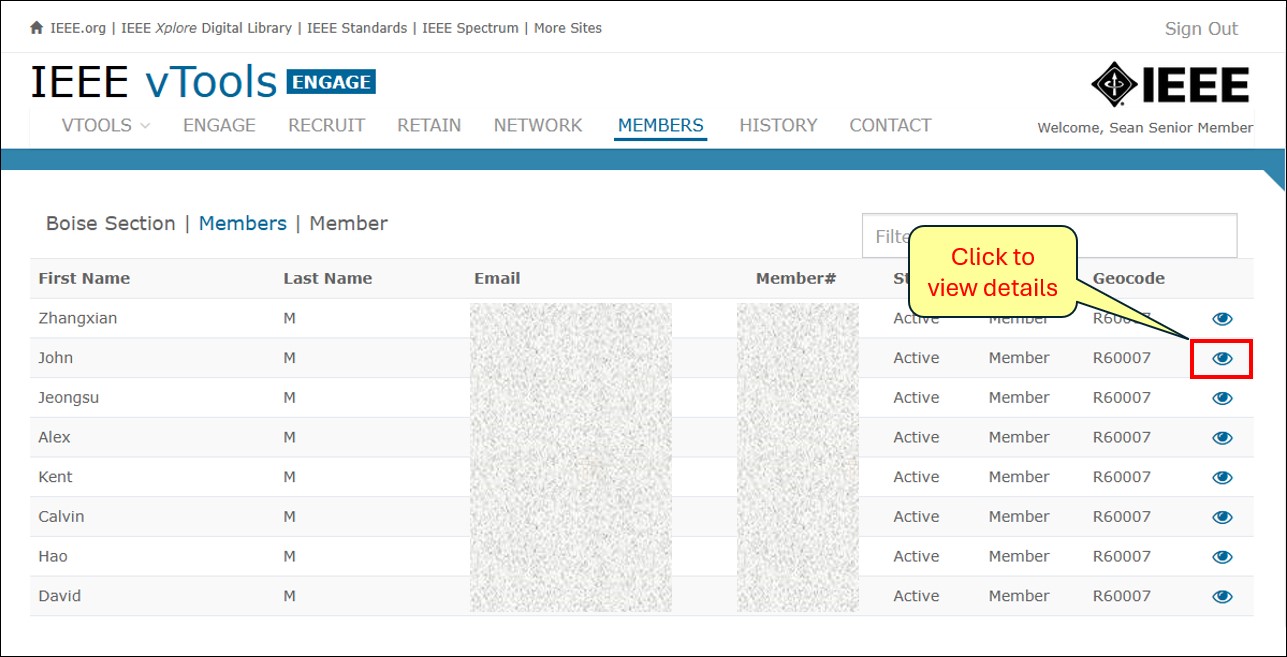View David's details using eye icon
The height and width of the screenshot is (657, 1287).
coord(1222,596)
